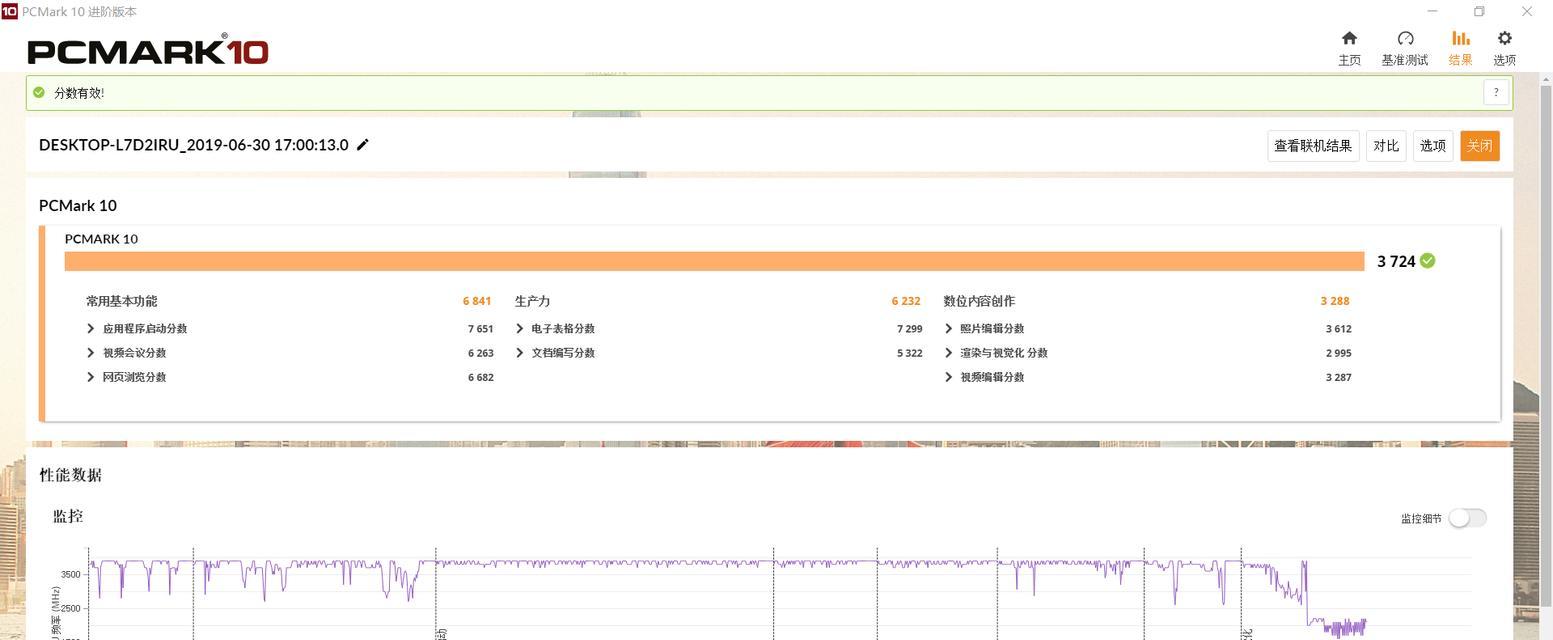Click the PCMark 10 title bar app icon

click(x=9, y=11)
